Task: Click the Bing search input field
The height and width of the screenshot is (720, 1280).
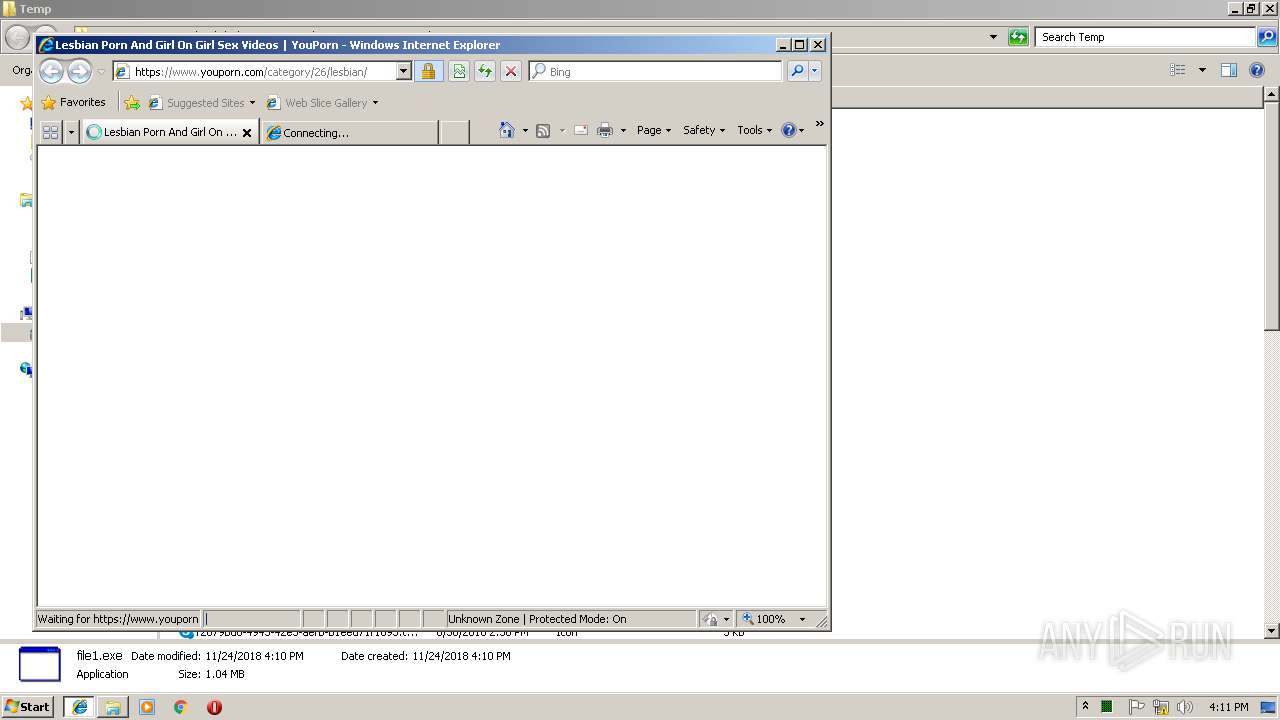Action: [x=655, y=71]
